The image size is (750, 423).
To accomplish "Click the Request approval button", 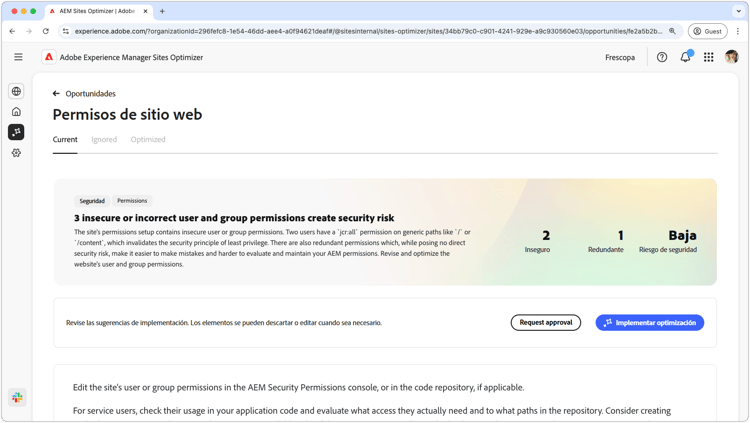I will (x=546, y=323).
